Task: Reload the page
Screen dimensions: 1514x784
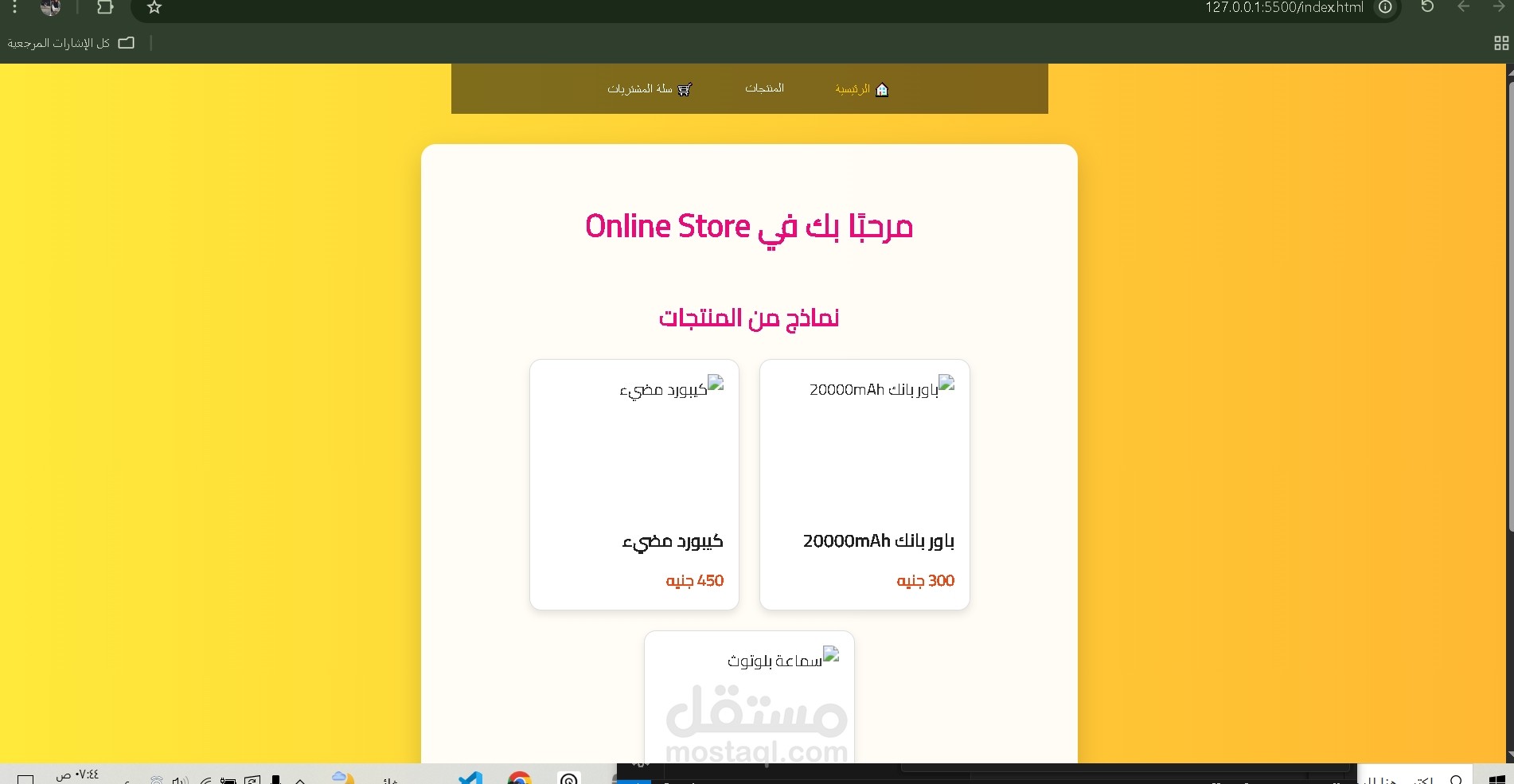Action: pos(1427,7)
